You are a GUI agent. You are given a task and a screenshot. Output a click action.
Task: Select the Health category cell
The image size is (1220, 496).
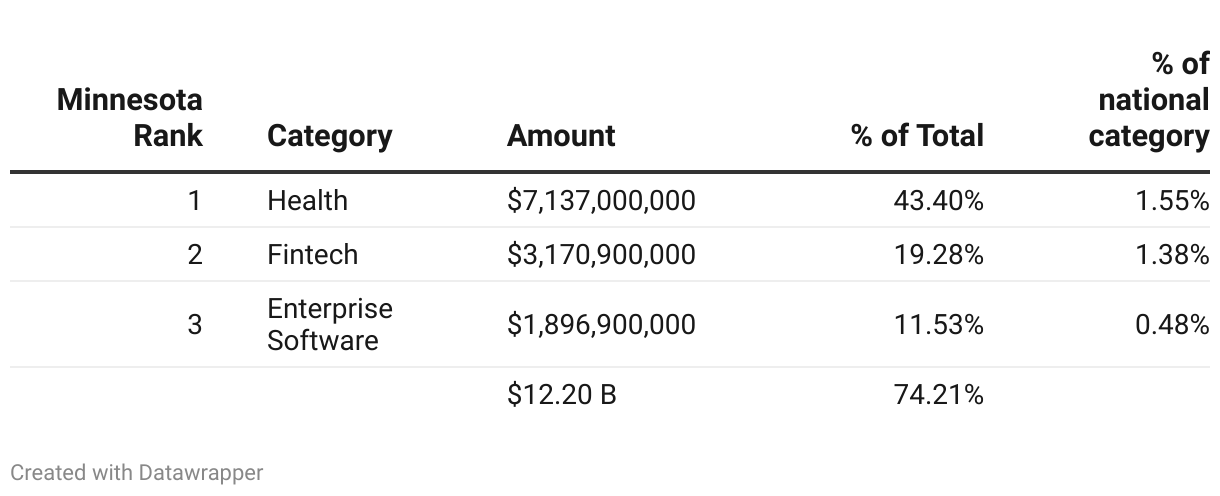click(x=307, y=201)
